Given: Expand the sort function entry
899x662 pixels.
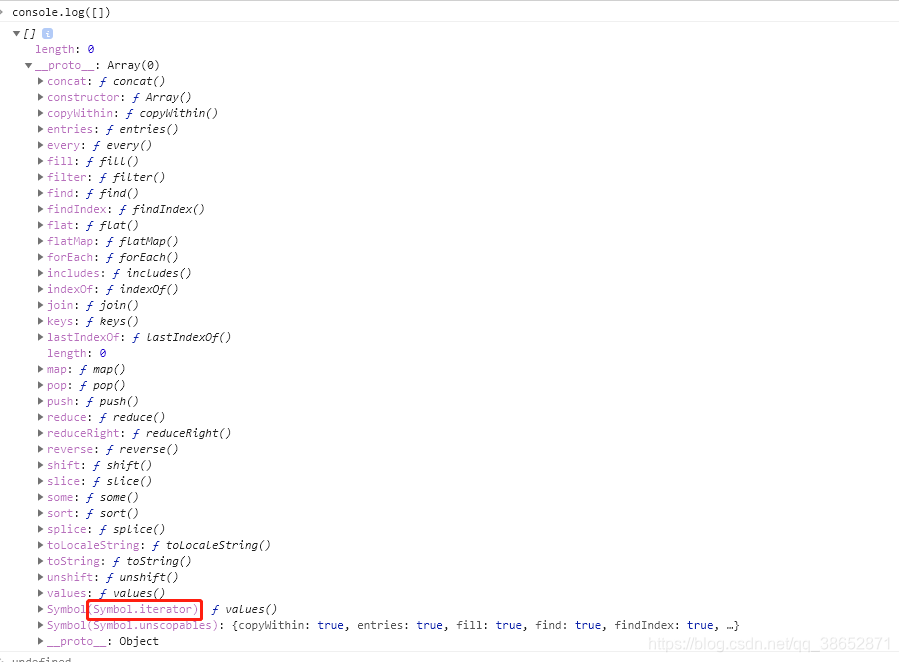Looking at the screenshot, I should pyautogui.click(x=41, y=514).
